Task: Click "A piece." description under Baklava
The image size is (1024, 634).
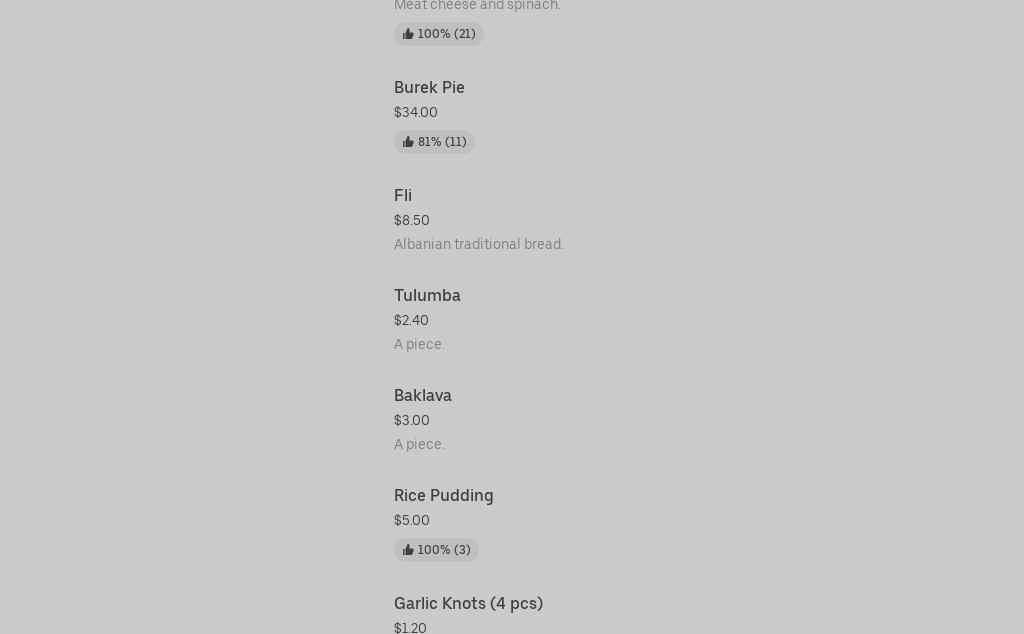Action: (420, 445)
